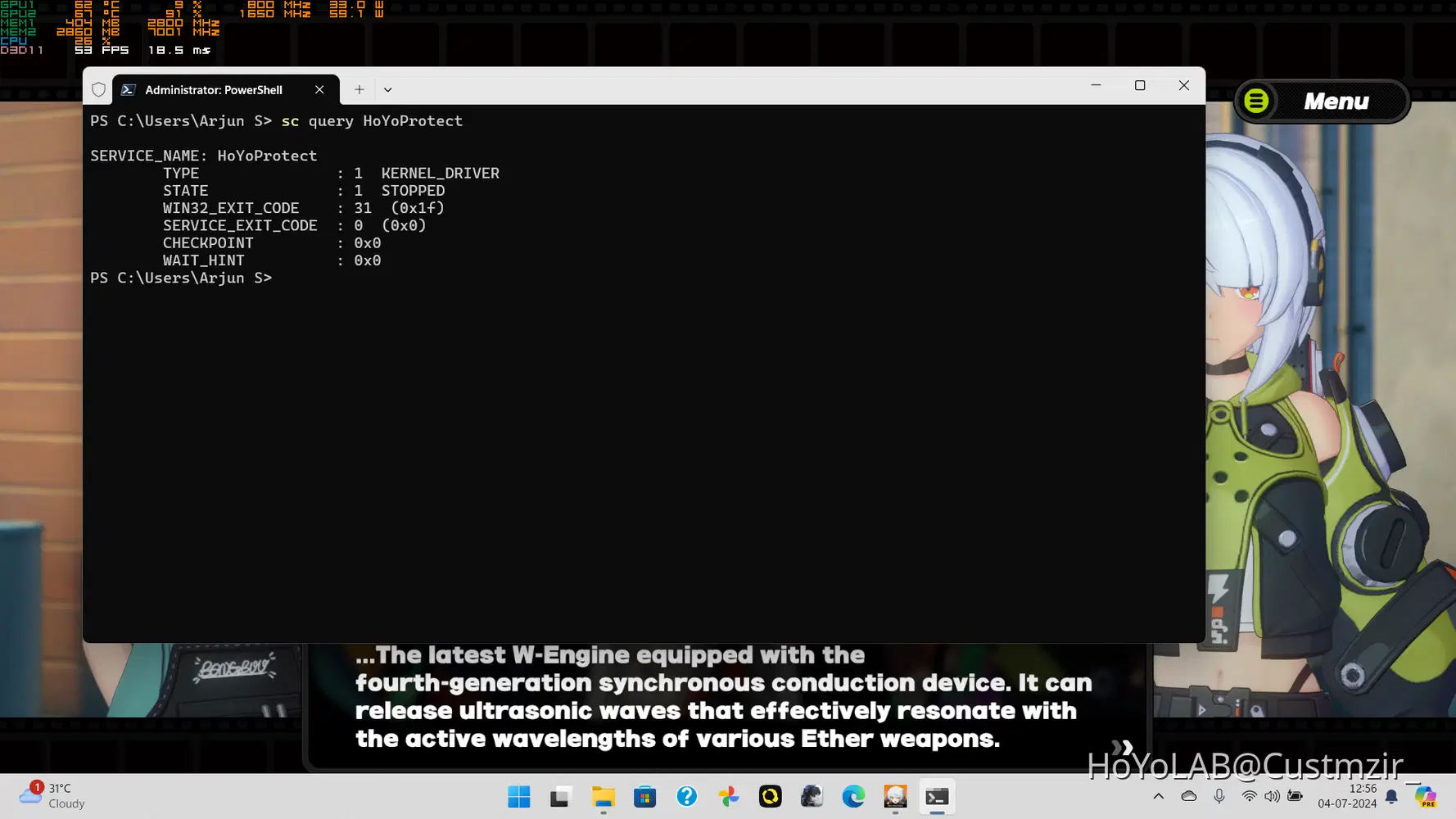Open a new PowerShell tab

tap(359, 90)
